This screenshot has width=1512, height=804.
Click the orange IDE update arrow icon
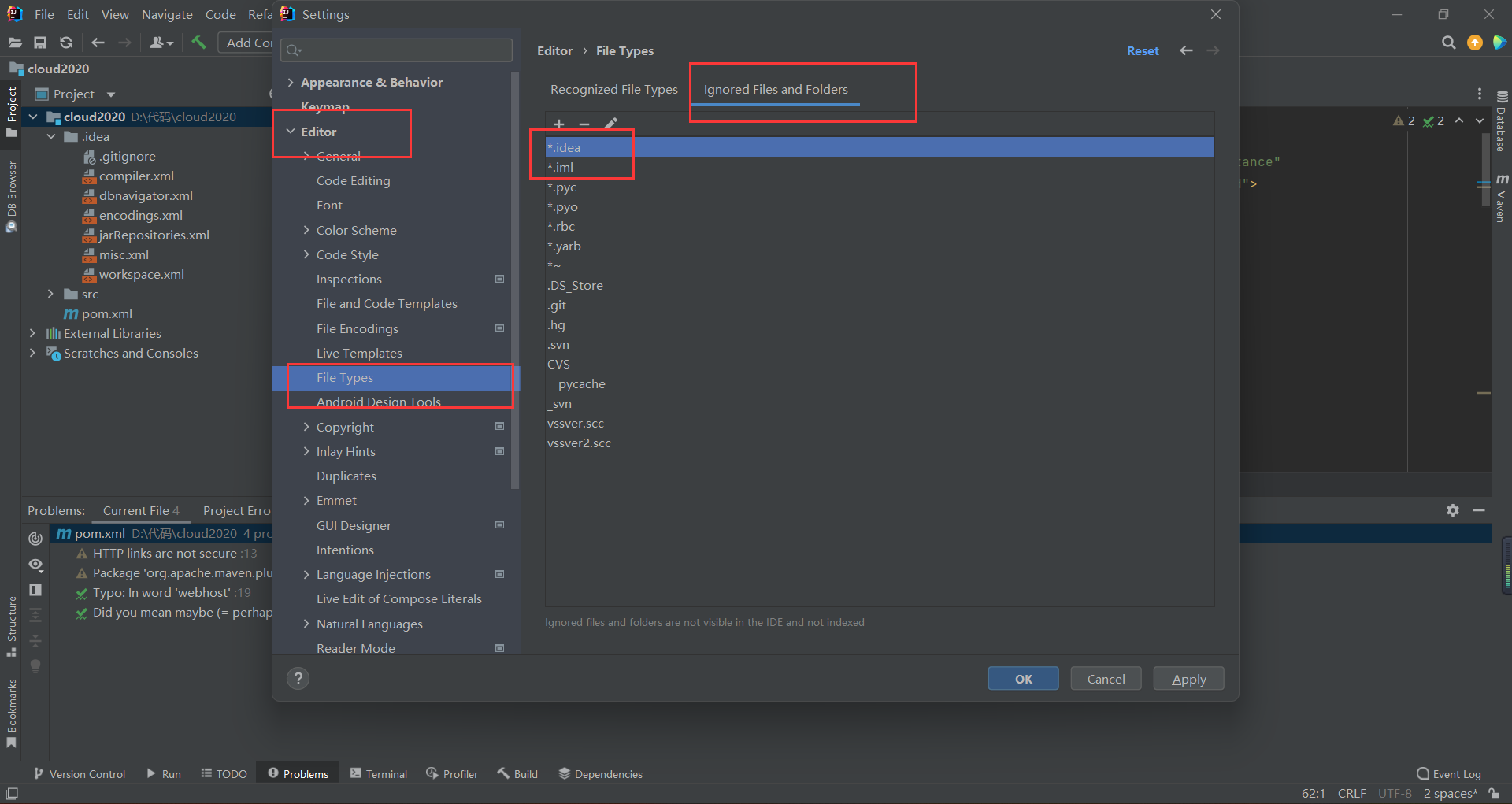tap(1475, 43)
